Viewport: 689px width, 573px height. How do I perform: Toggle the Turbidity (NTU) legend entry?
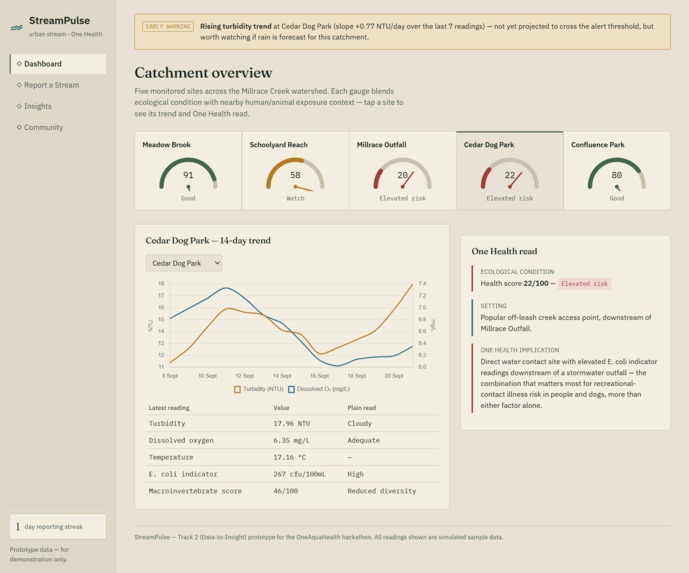[259, 389]
